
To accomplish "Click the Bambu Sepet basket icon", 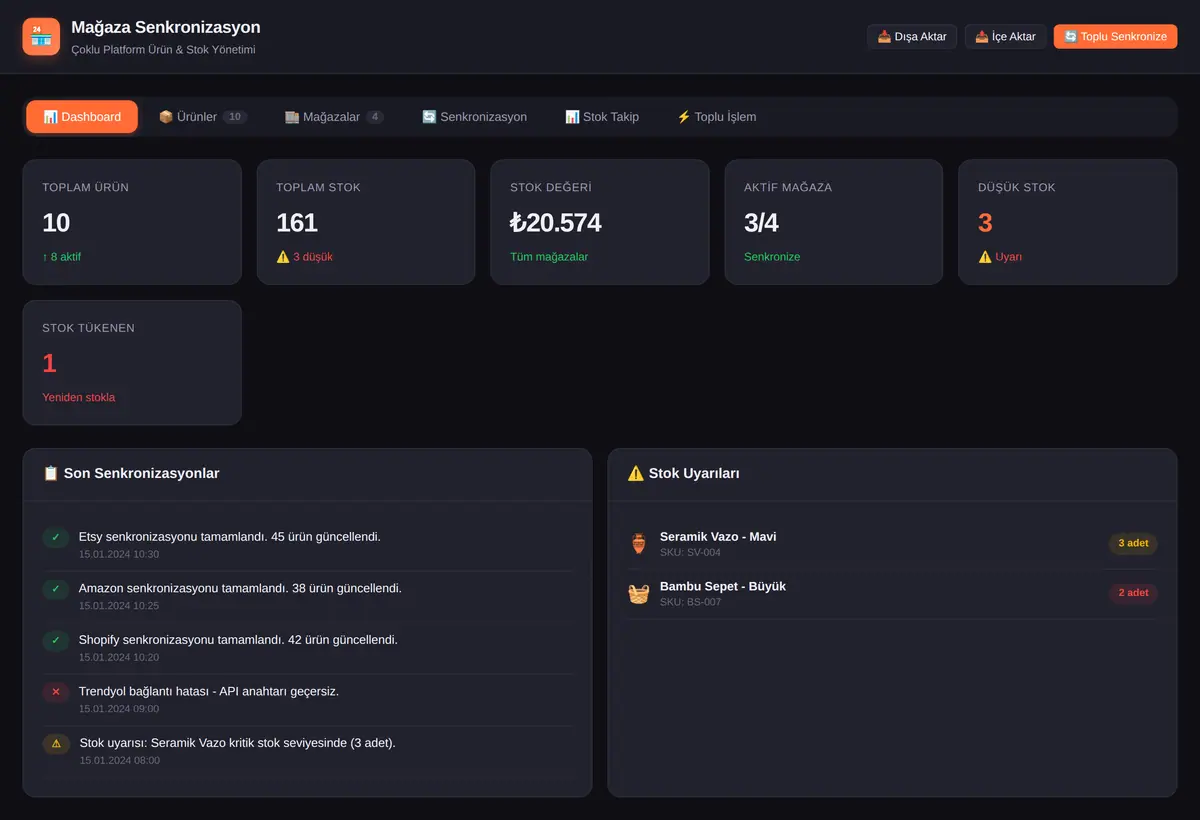I will coord(639,594).
